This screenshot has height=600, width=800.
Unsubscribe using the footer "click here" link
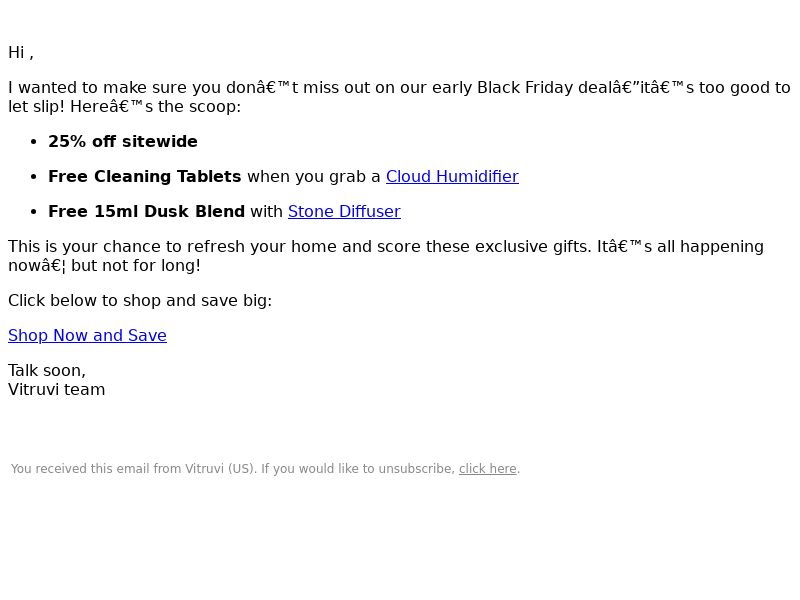pyautogui.click(x=487, y=469)
